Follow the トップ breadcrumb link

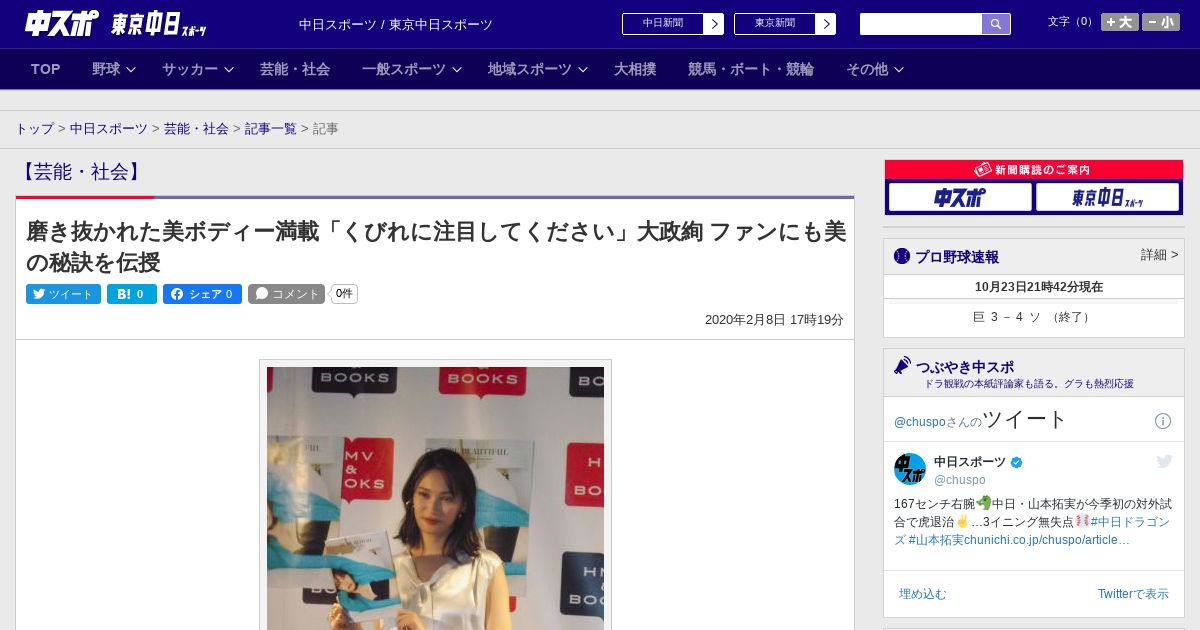pyautogui.click(x=35, y=129)
